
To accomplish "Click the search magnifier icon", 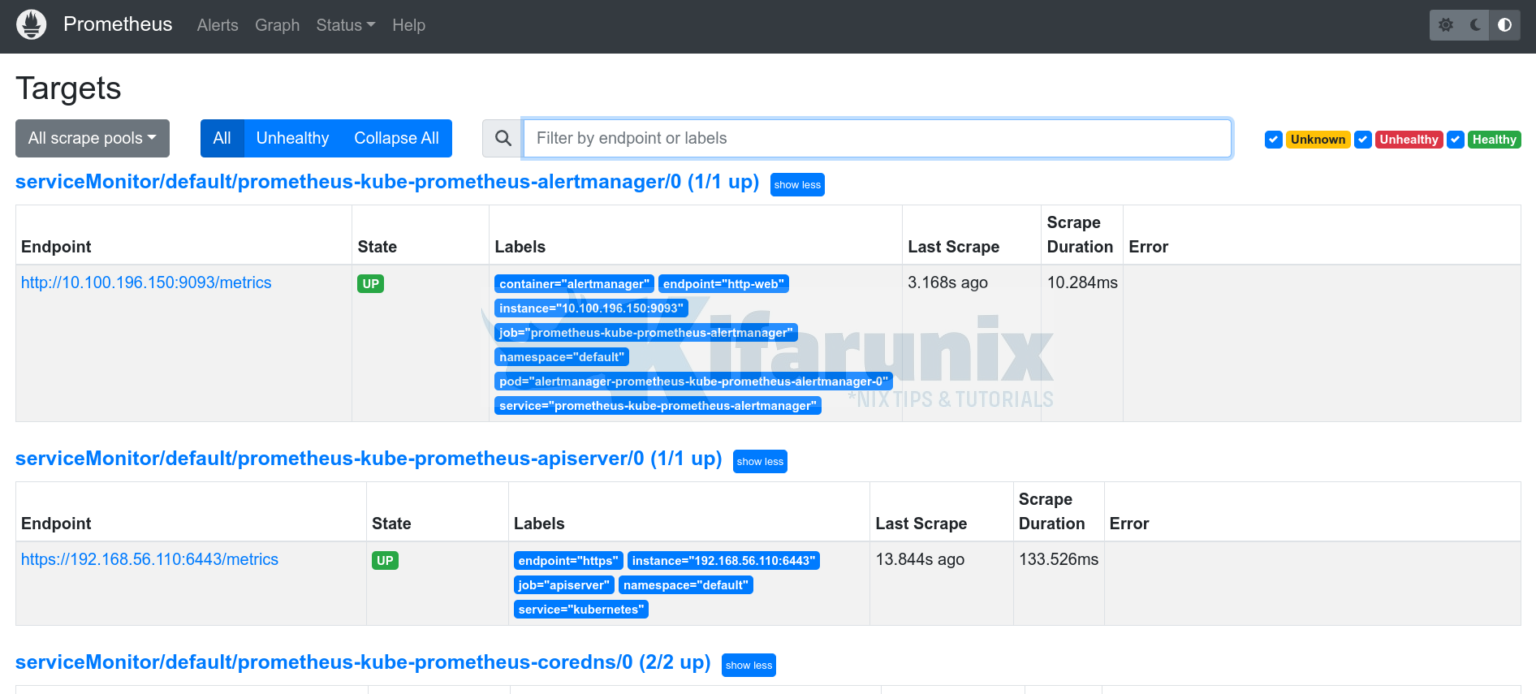I will point(501,138).
